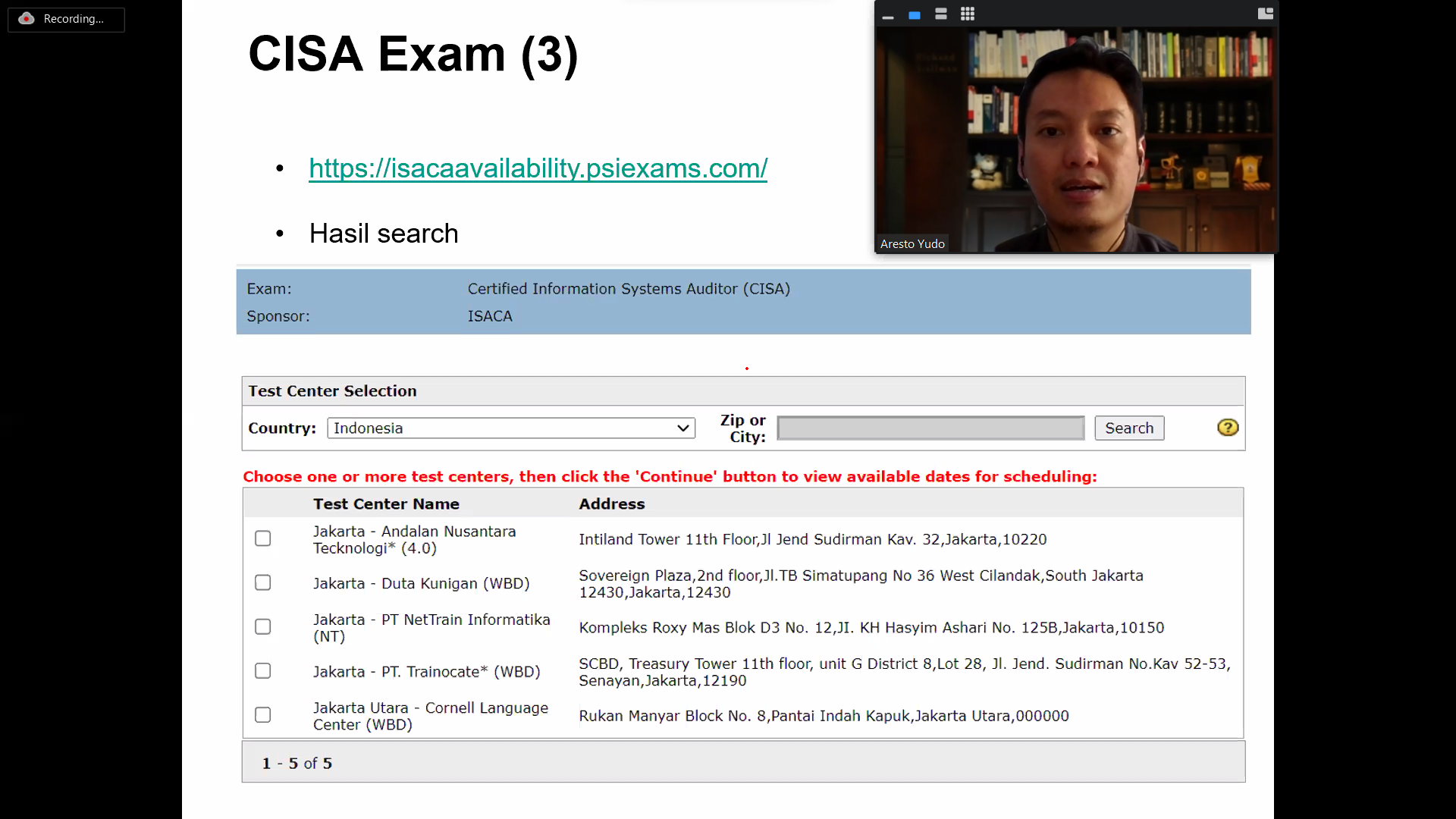
Task: Click the yellow help question mark icon
Action: click(1227, 428)
